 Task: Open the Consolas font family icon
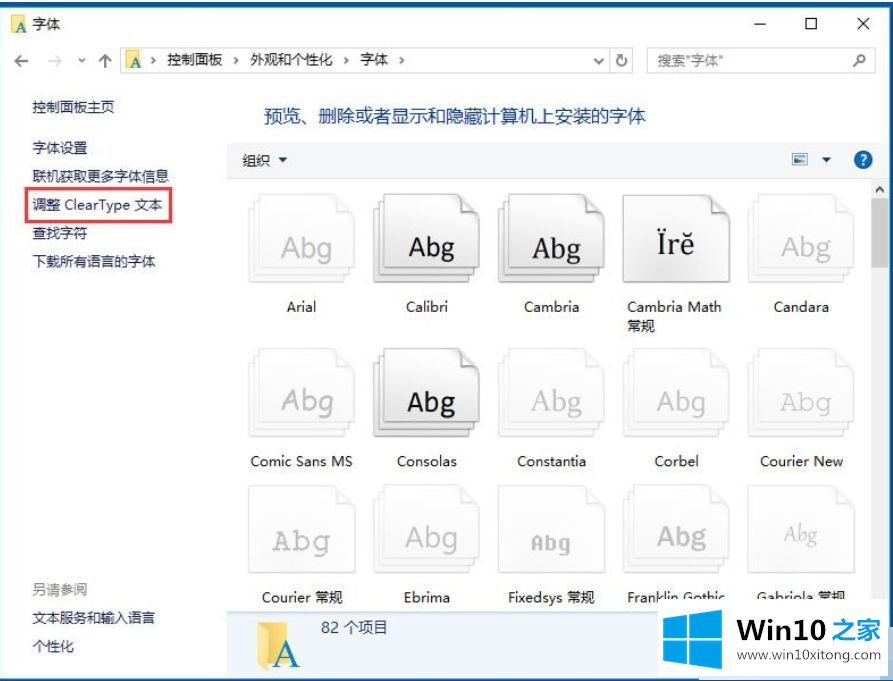pos(427,393)
